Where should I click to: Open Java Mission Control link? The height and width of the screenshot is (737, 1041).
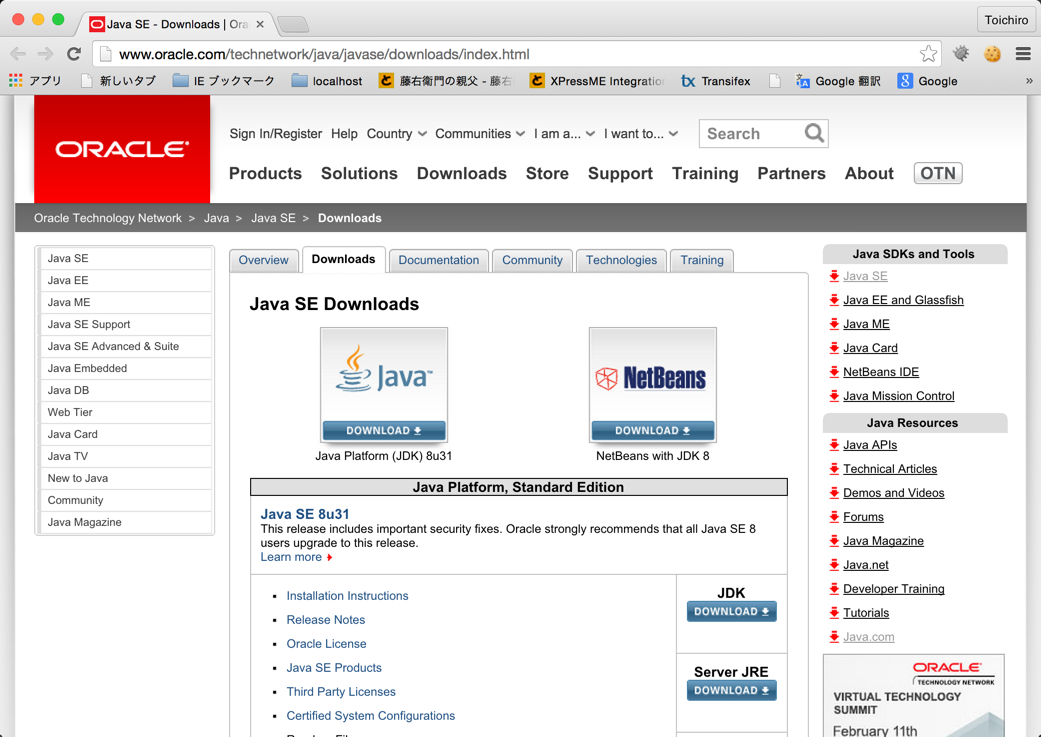pyautogui.click(x=898, y=396)
